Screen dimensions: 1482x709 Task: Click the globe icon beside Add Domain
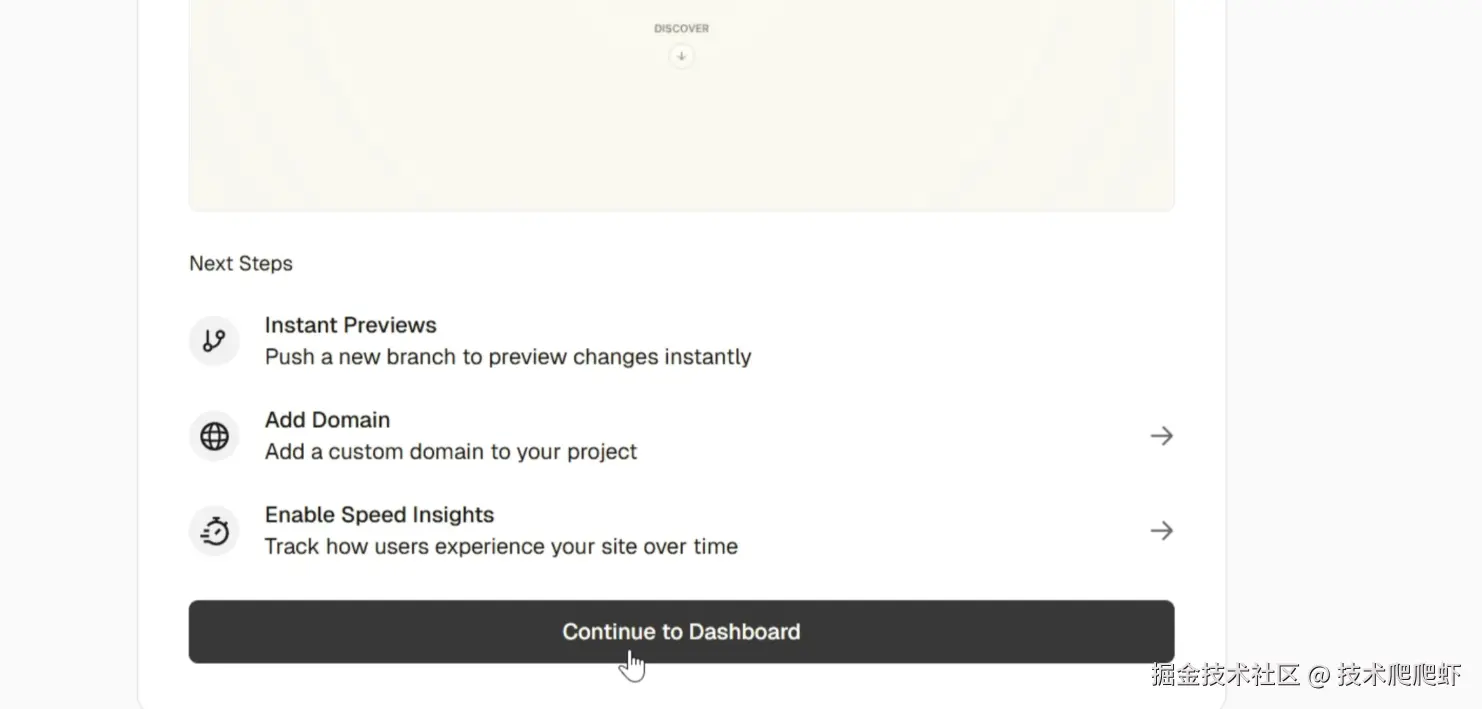coord(214,436)
